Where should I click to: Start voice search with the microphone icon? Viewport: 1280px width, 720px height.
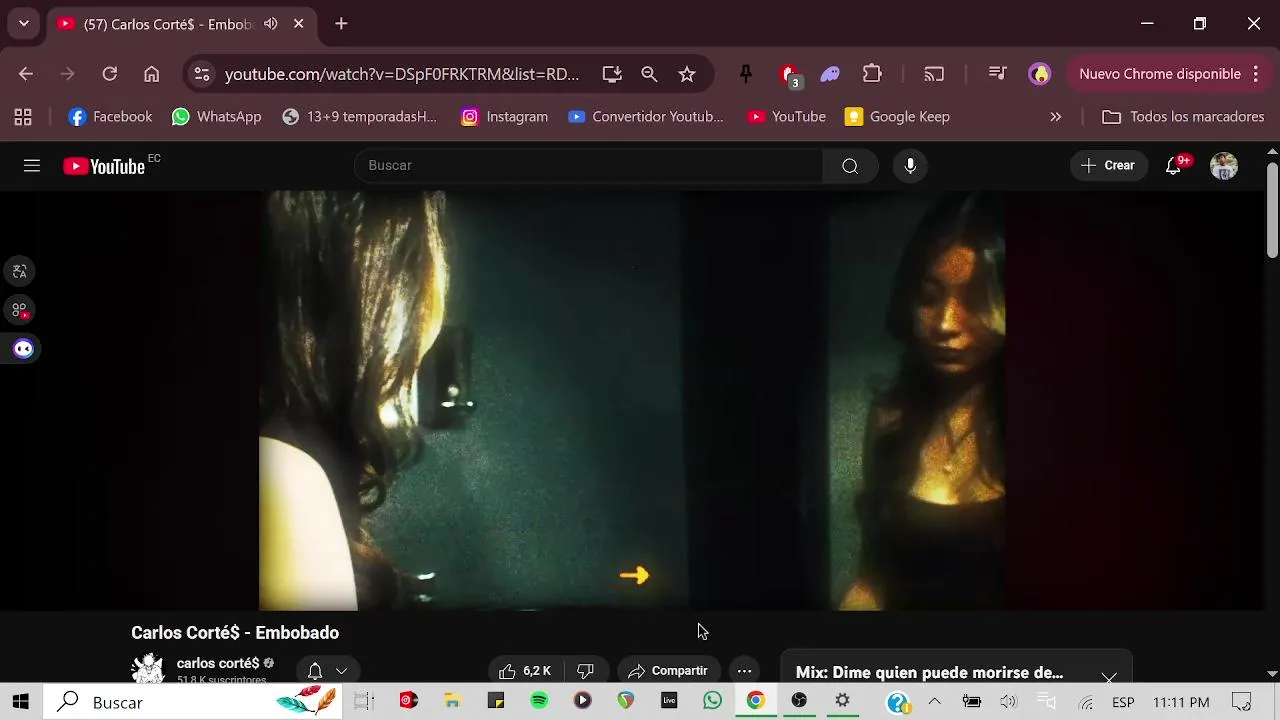pyautogui.click(x=910, y=166)
